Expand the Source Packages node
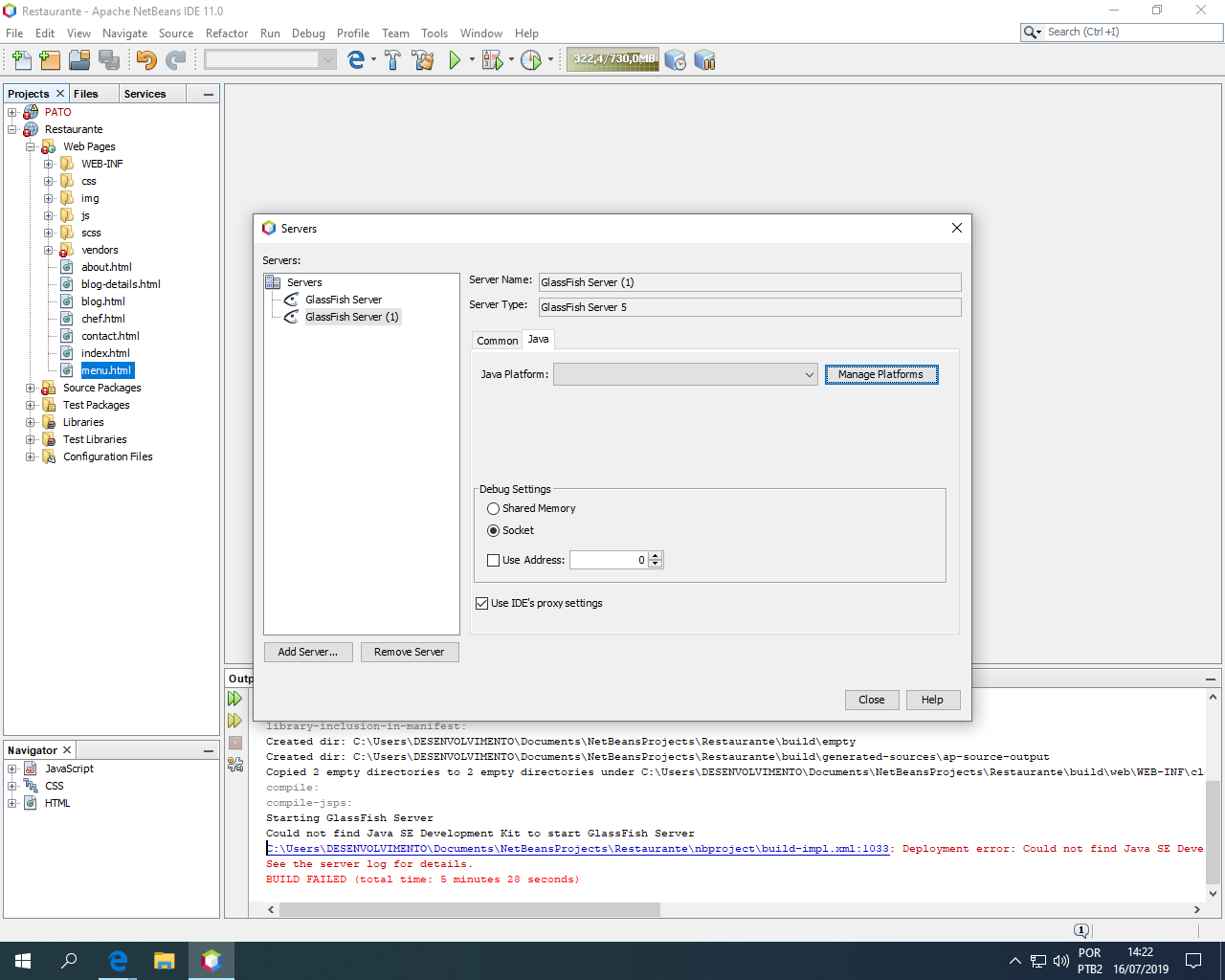 (x=31, y=389)
